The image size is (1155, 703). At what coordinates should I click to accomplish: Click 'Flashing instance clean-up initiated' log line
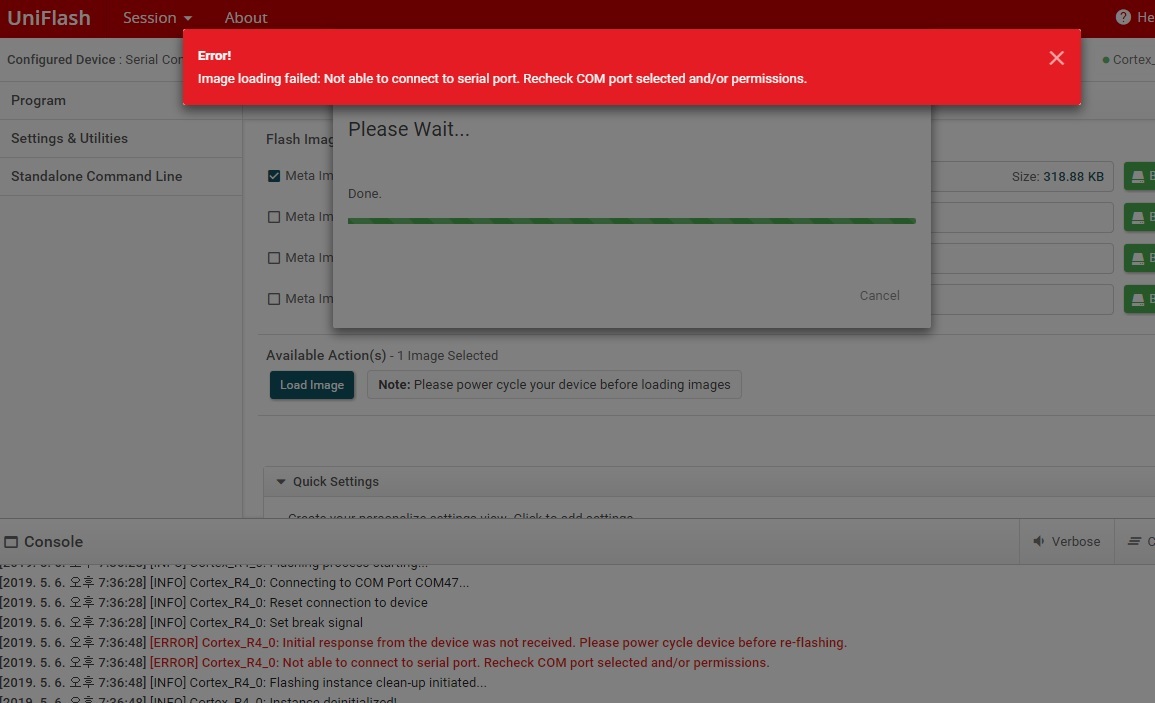click(x=243, y=682)
